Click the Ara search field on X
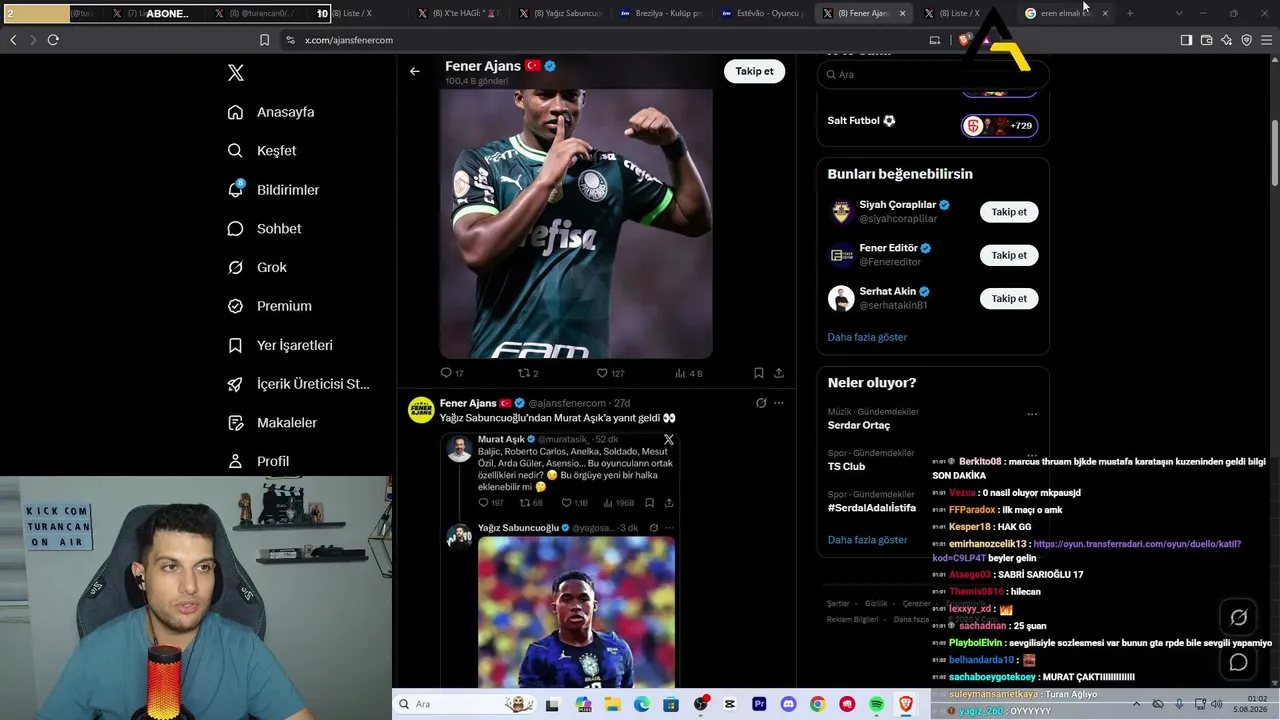 (933, 75)
